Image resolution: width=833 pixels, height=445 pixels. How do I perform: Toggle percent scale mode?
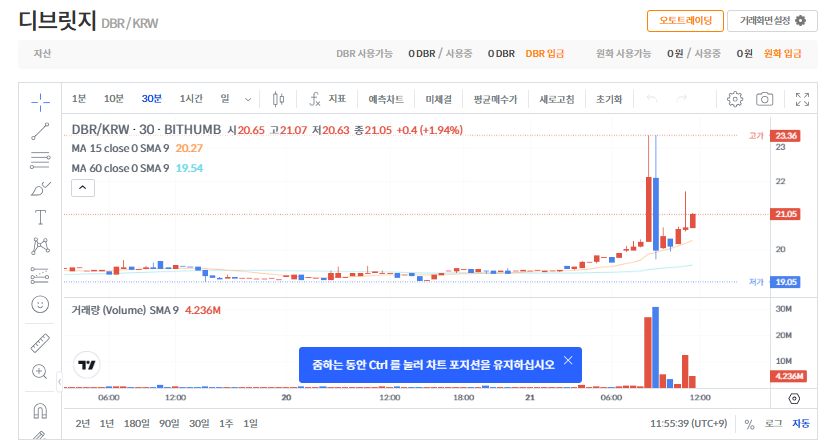coord(749,424)
